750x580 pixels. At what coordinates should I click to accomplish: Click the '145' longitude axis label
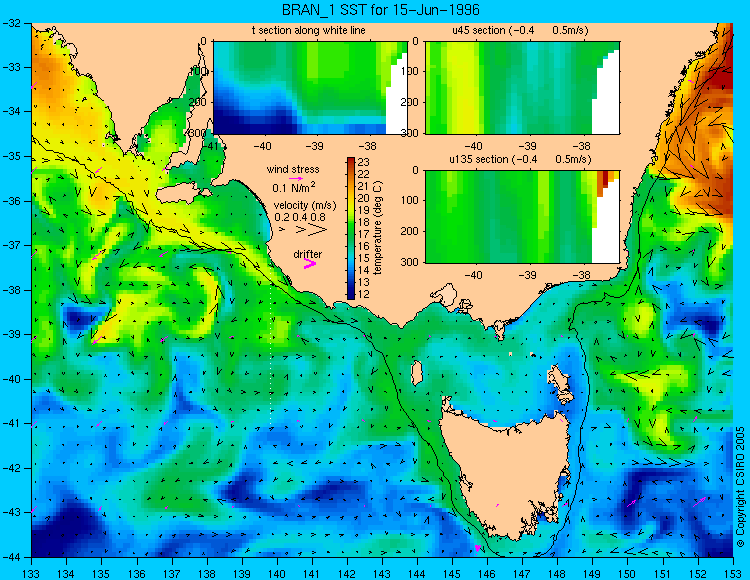(x=452, y=573)
